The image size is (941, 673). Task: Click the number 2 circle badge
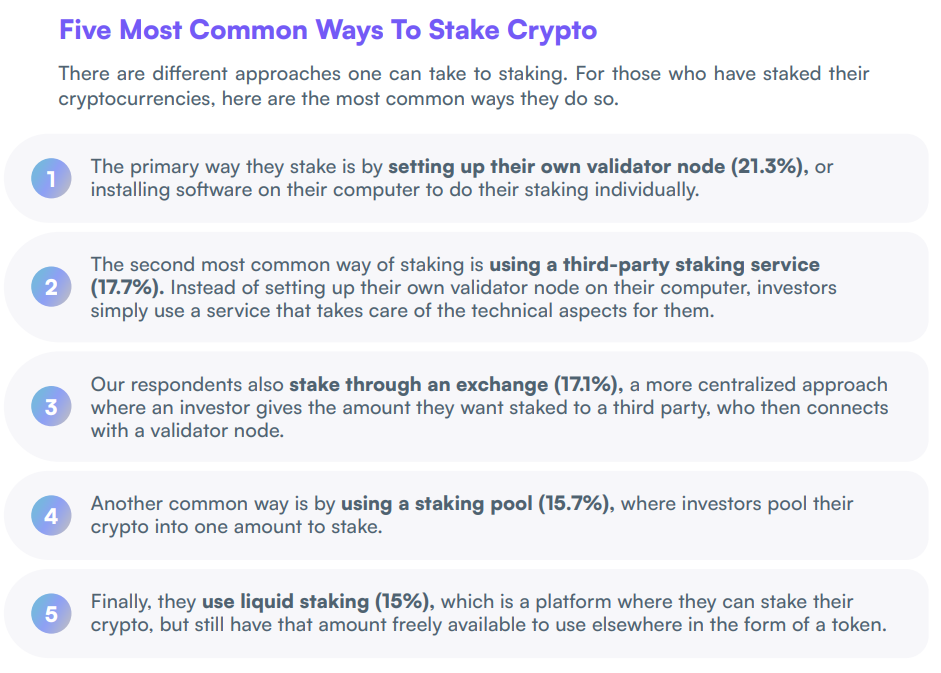(x=52, y=286)
